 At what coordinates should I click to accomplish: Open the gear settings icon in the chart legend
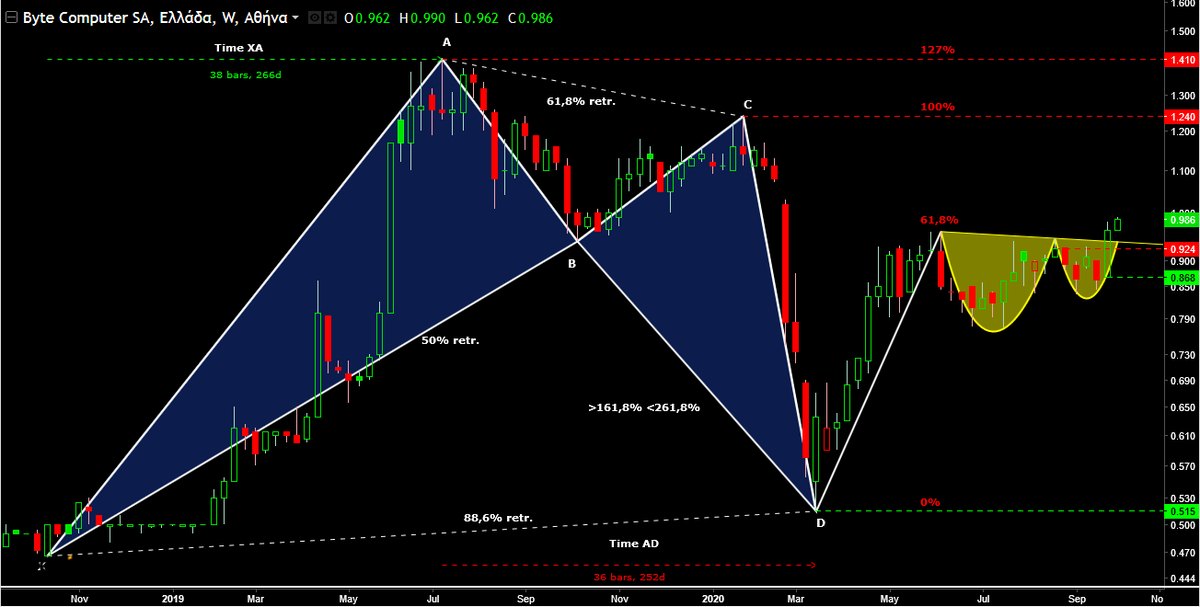click(329, 18)
